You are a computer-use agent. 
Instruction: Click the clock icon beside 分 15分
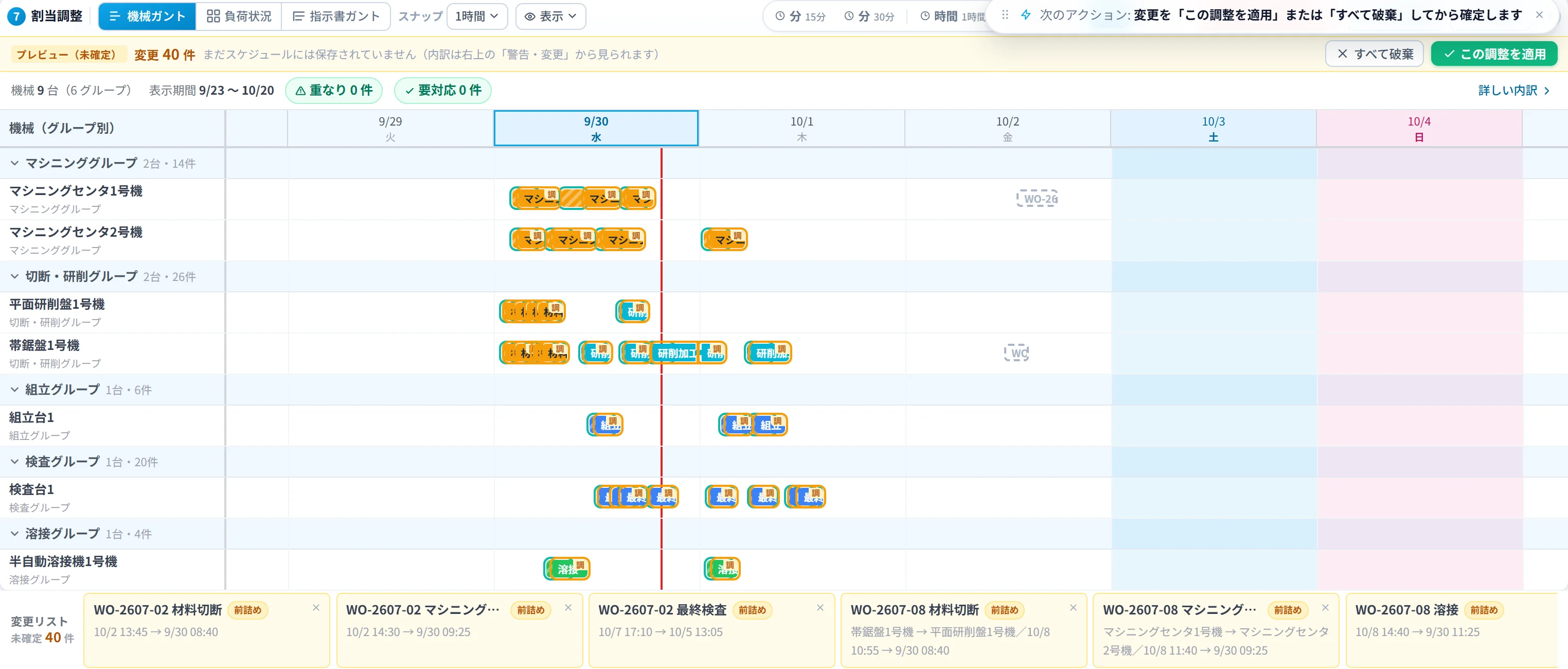(x=780, y=16)
